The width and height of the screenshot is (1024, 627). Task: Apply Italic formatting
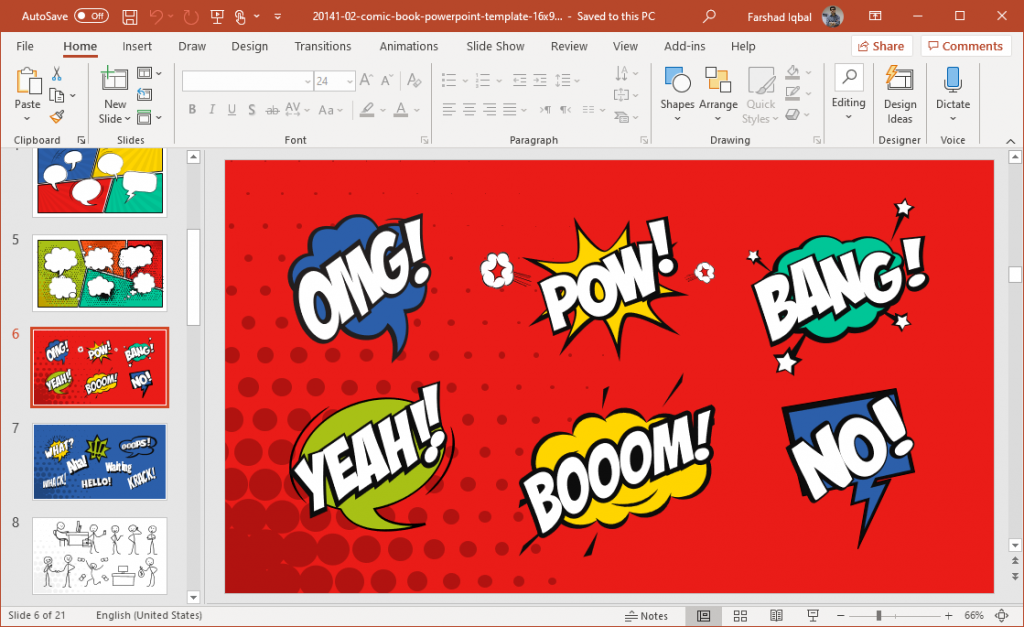click(212, 109)
